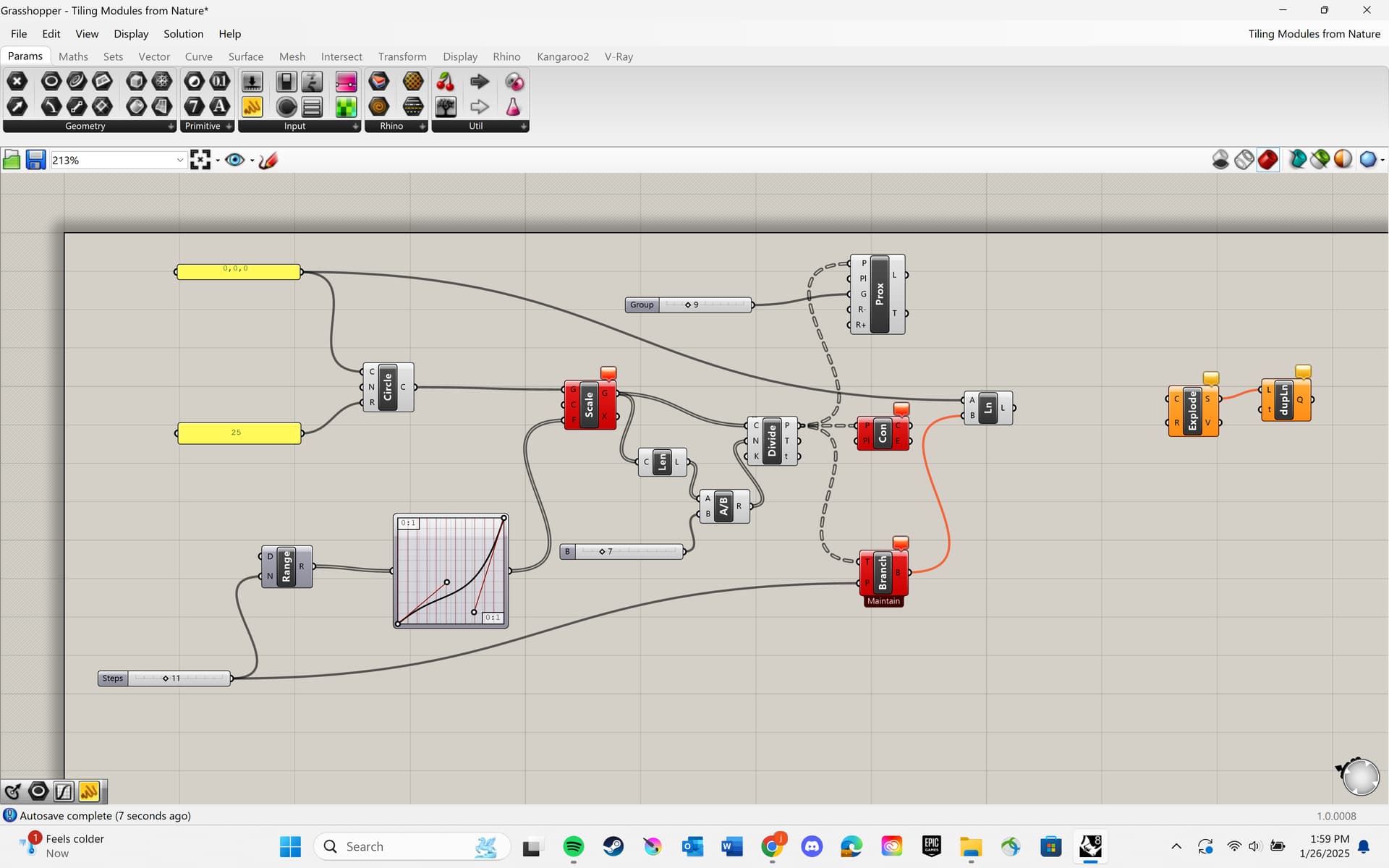Expand the Primitive panel plus button
The width and height of the screenshot is (1389, 868).
(229, 127)
